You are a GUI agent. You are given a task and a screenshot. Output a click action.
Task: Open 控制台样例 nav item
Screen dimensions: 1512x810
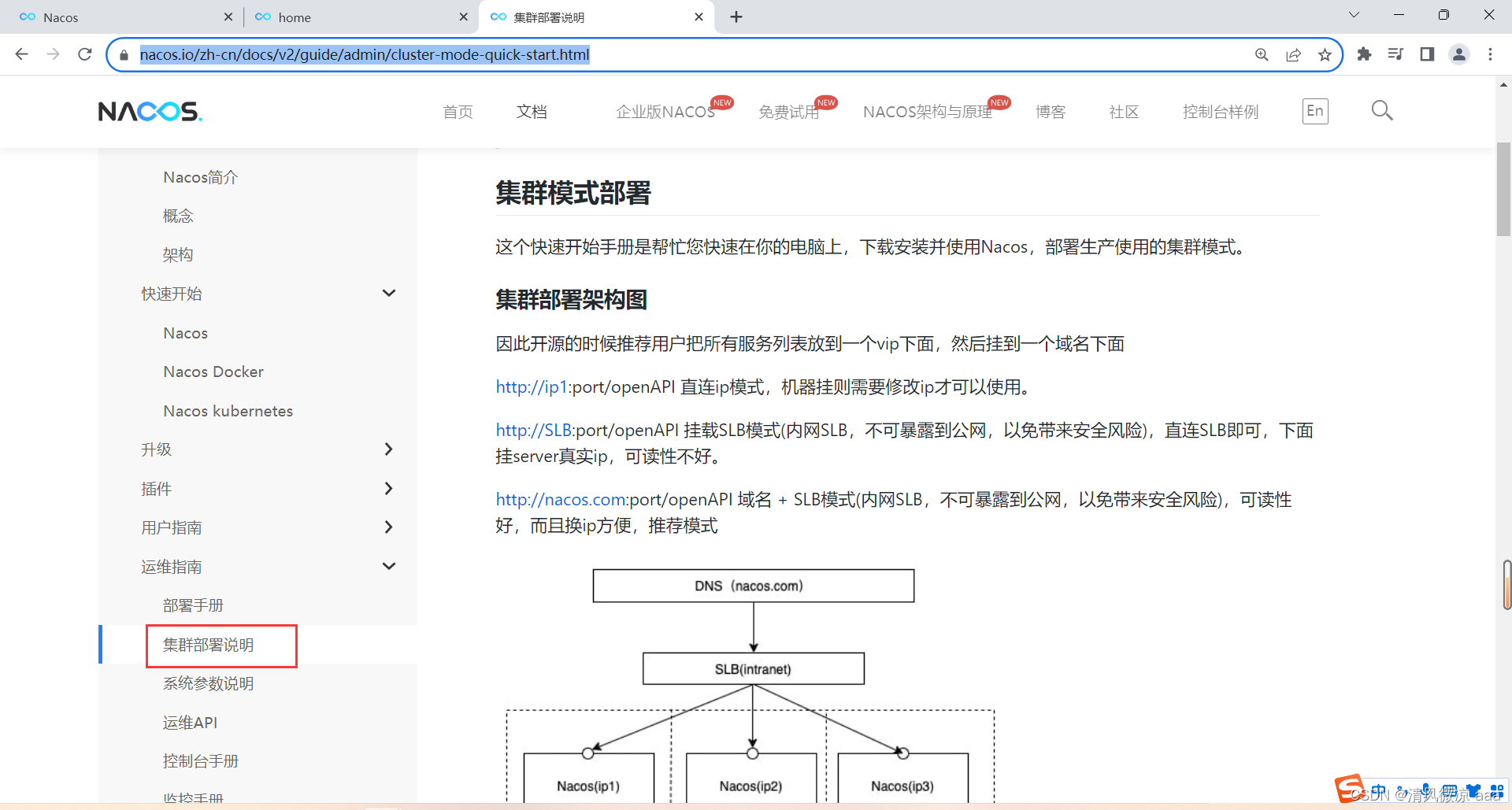1221,112
